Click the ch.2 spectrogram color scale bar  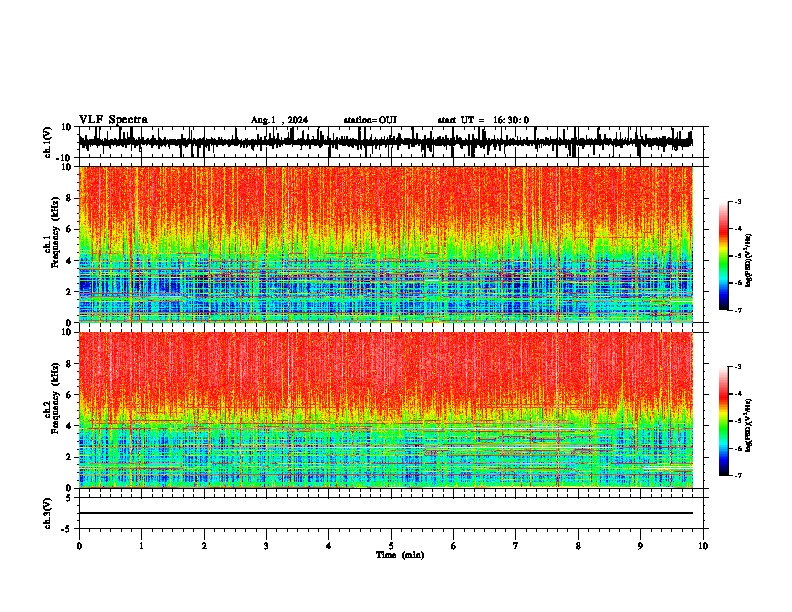click(724, 421)
